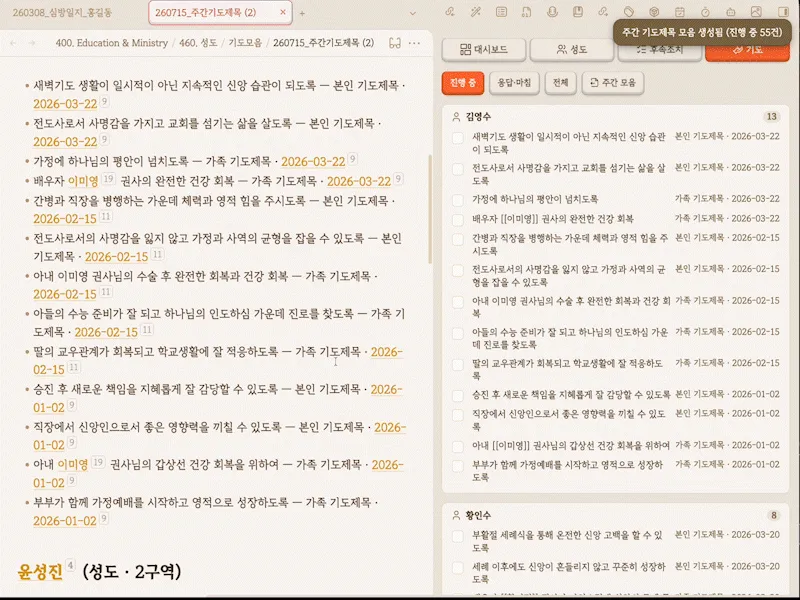Click the 460. 성도 breadcrumb

(x=198, y=43)
